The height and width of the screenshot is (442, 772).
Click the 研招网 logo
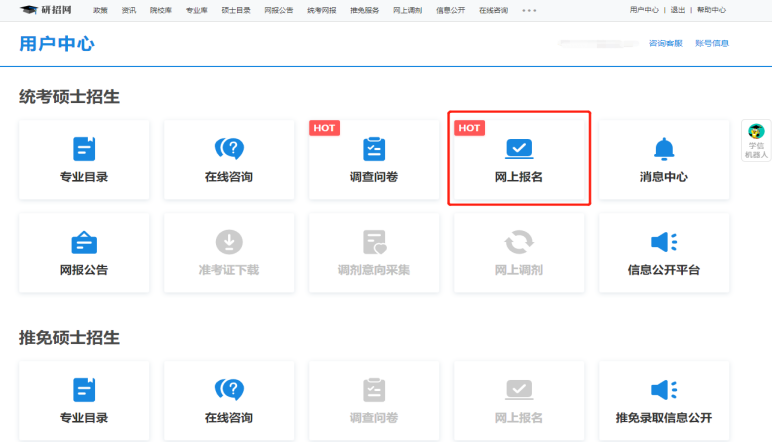(x=46, y=10)
